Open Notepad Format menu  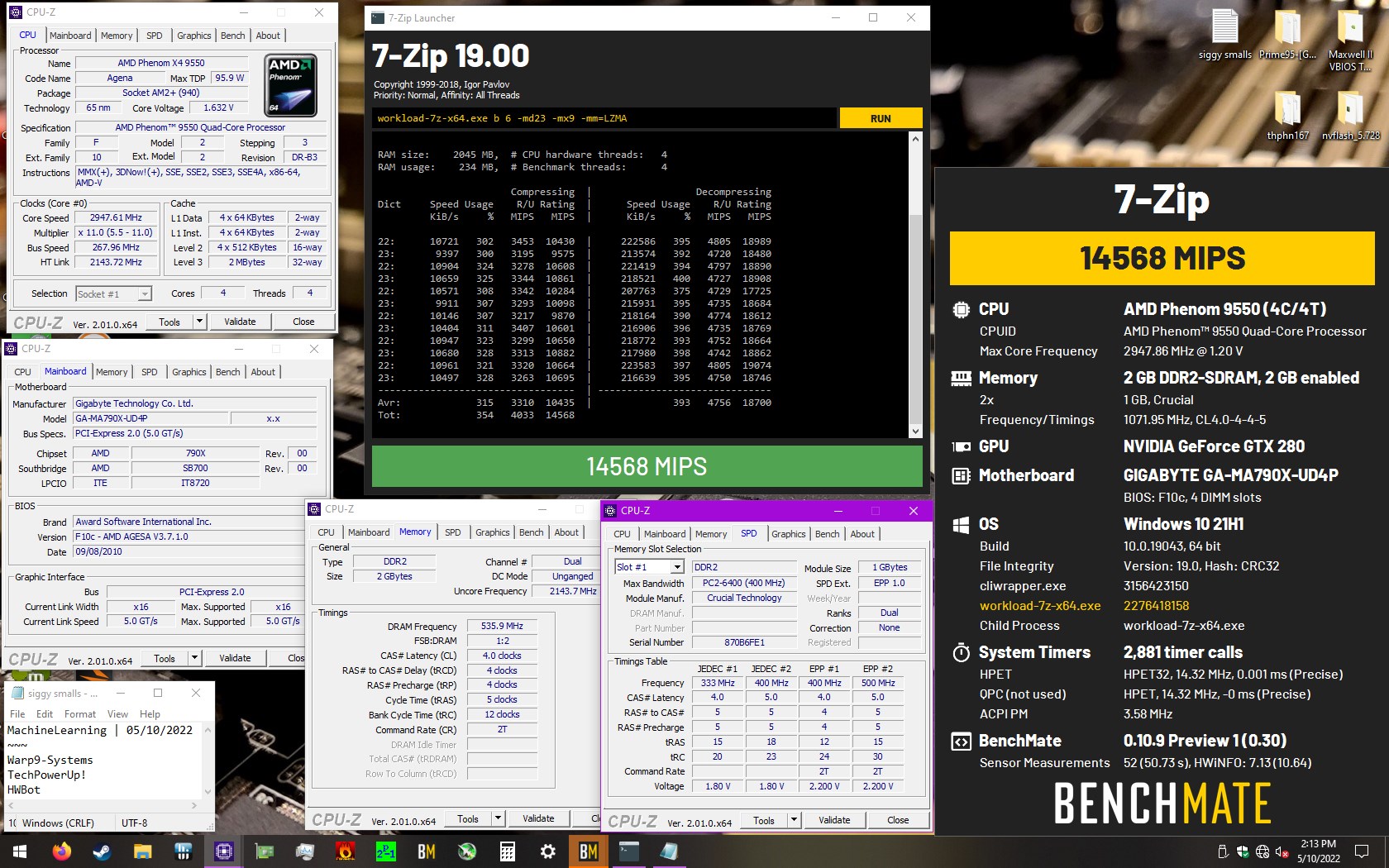(80, 714)
